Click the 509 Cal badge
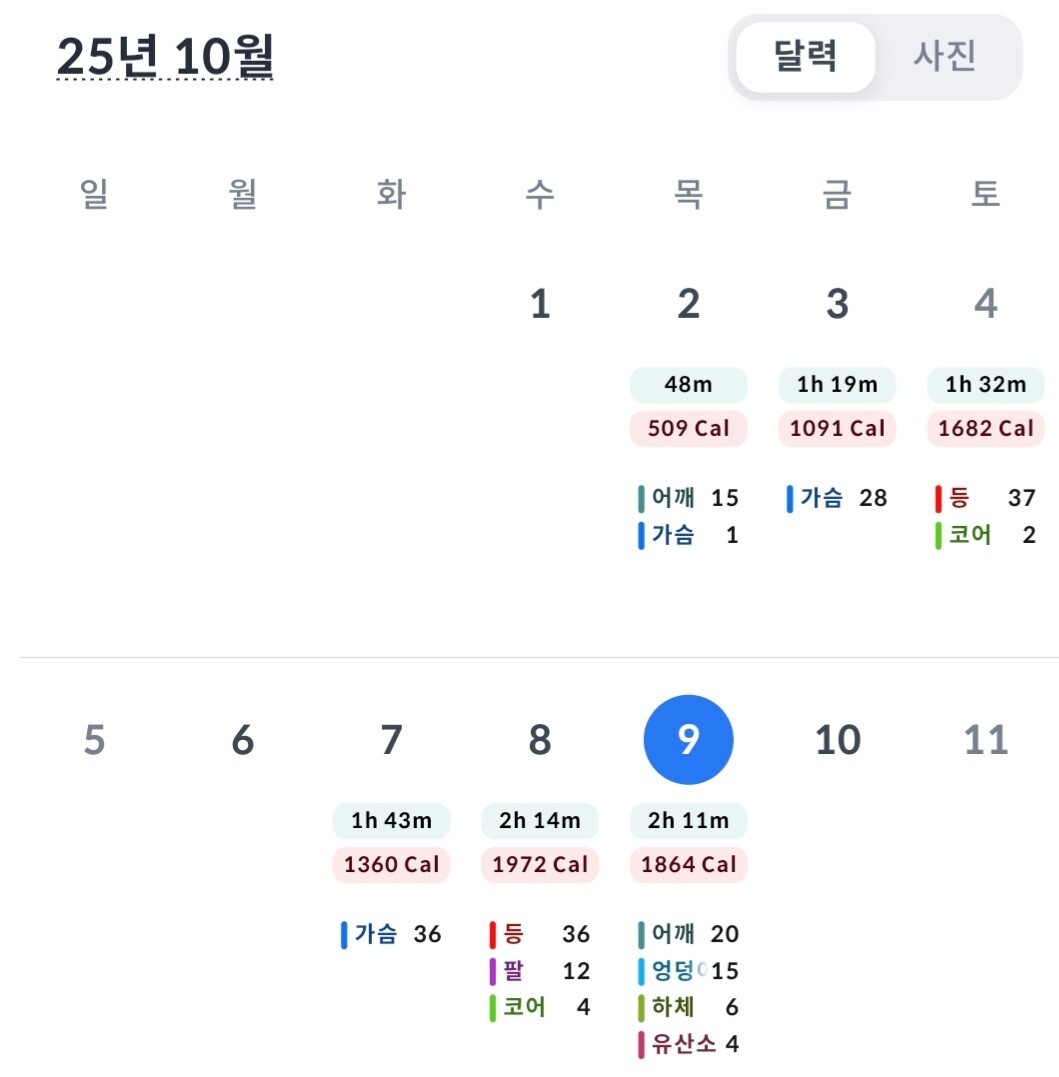Image resolution: width=1059 pixels, height=1077 pixels. 688,428
